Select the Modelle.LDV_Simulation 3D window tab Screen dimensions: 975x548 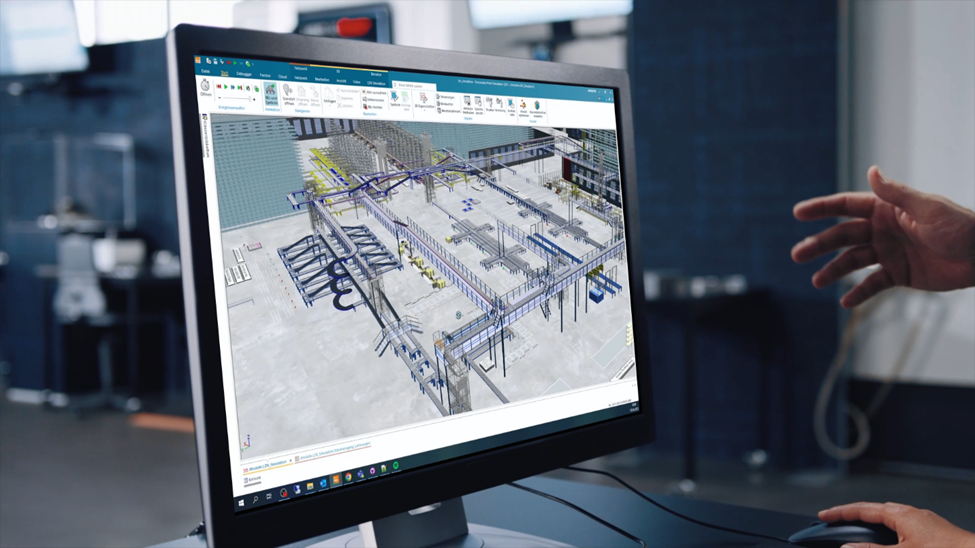[266, 463]
